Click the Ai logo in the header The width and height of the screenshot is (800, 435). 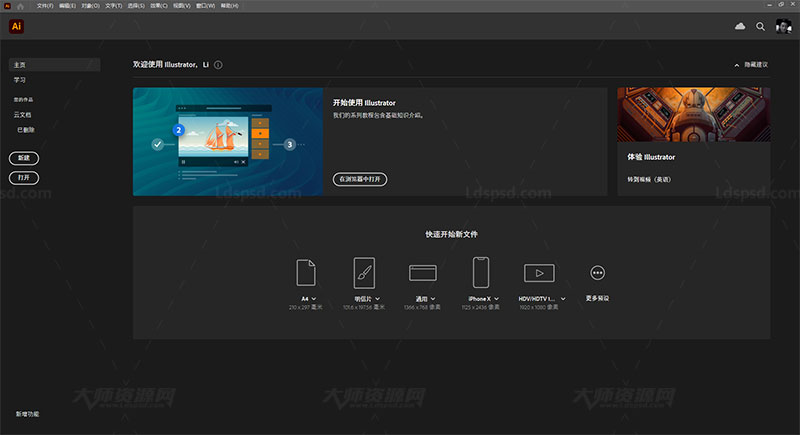[16, 27]
